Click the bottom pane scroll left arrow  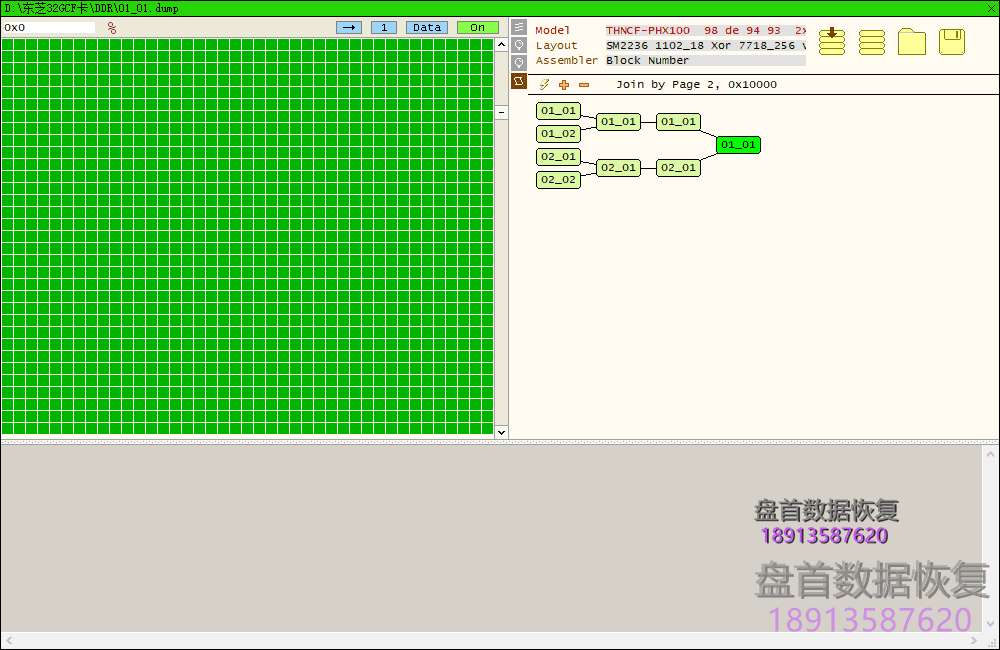pos(9,640)
